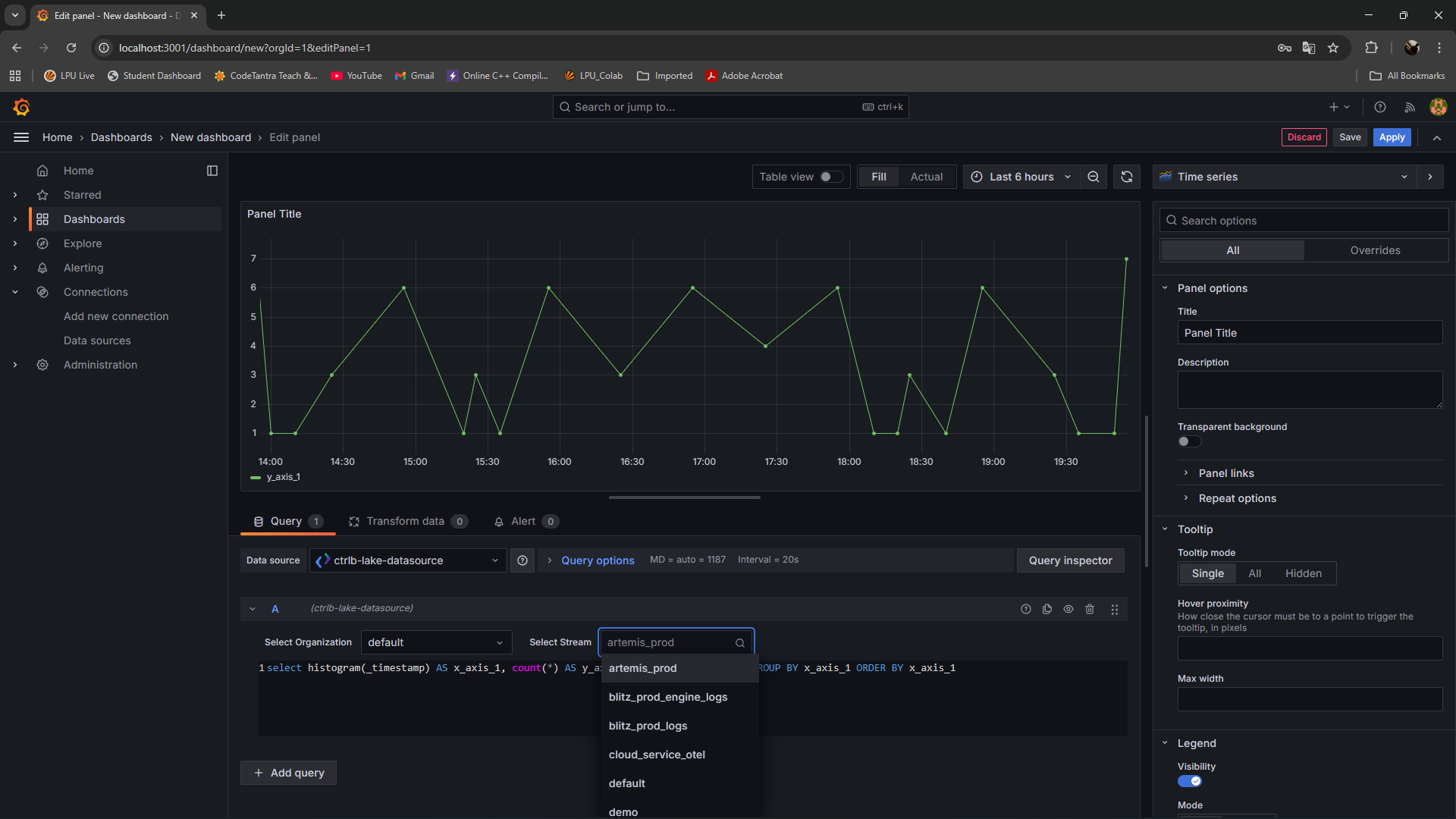The width and height of the screenshot is (1456, 819).
Task: Switch to the Transform data tab
Action: click(406, 521)
